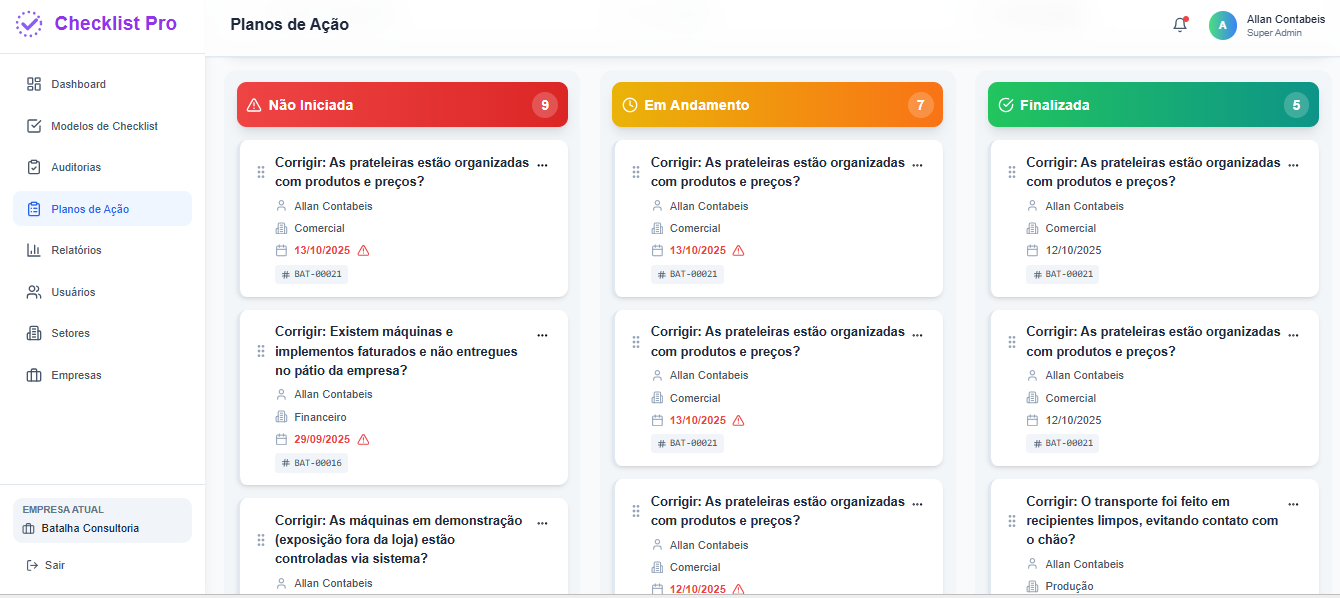Click the Relatórios bar-chart icon in sidebar
Screen dimensions: 1340x598
point(34,250)
